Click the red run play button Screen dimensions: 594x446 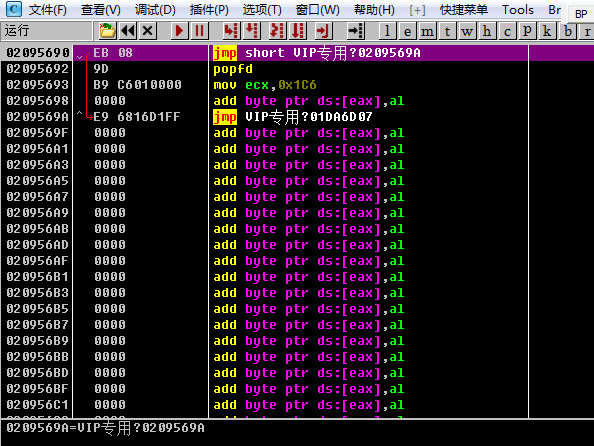(x=179, y=31)
